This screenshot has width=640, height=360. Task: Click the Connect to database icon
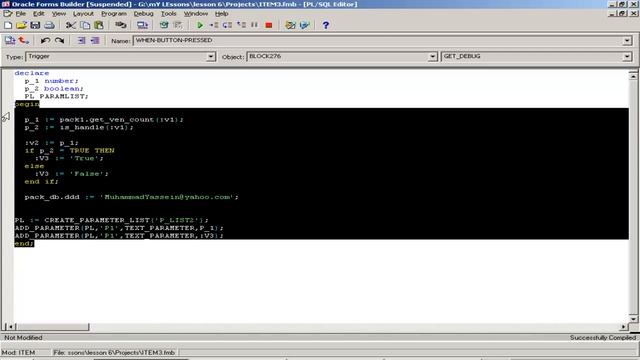click(120, 25)
